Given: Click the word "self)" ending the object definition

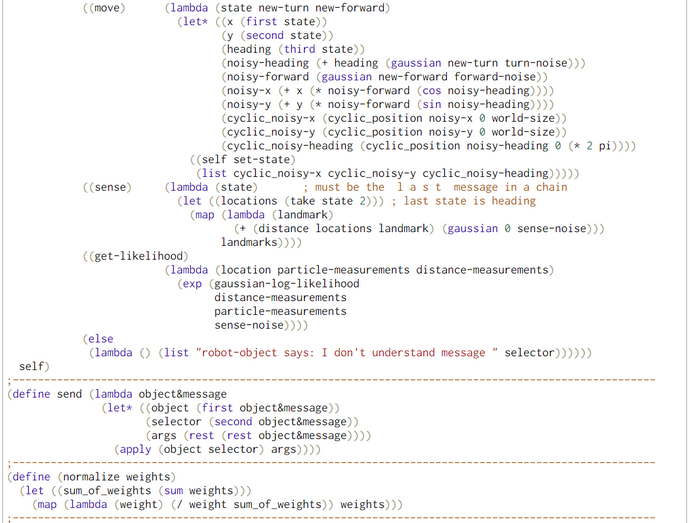Looking at the screenshot, I should (x=34, y=366).
